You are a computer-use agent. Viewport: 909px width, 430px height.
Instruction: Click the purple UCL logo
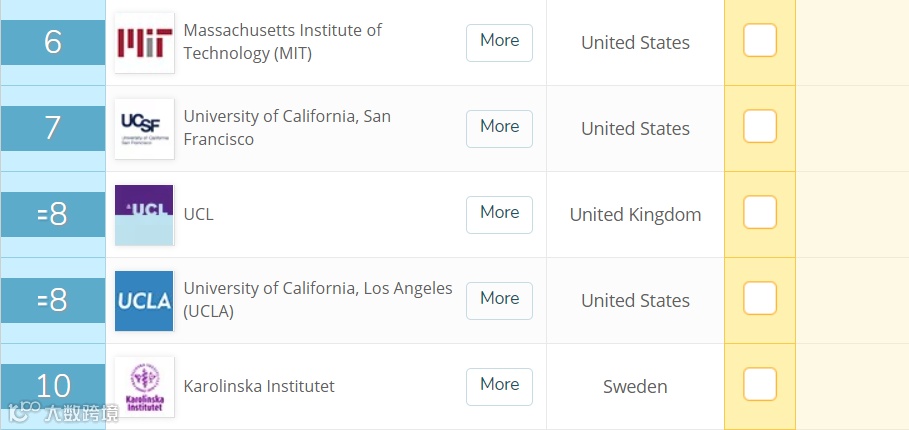(144, 215)
